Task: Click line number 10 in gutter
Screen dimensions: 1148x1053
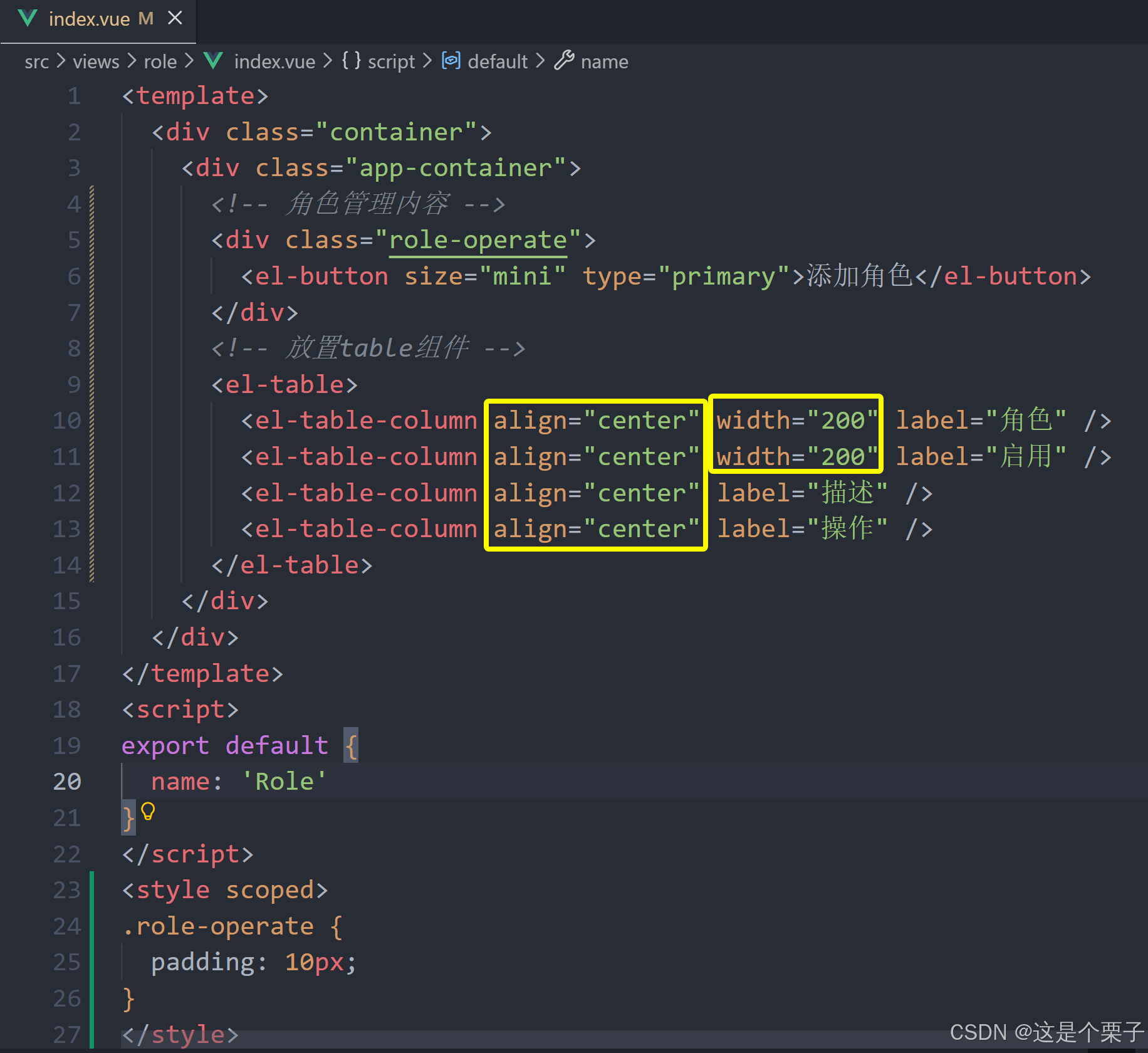Action: tap(67, 421)
